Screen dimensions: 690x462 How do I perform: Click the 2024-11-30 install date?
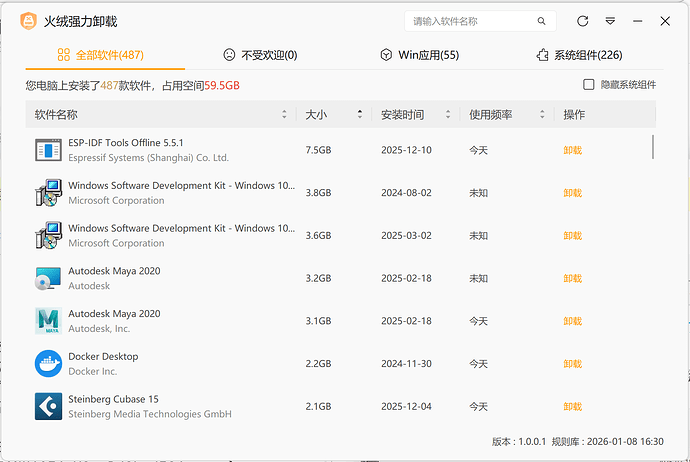click(x=406, y=363)
